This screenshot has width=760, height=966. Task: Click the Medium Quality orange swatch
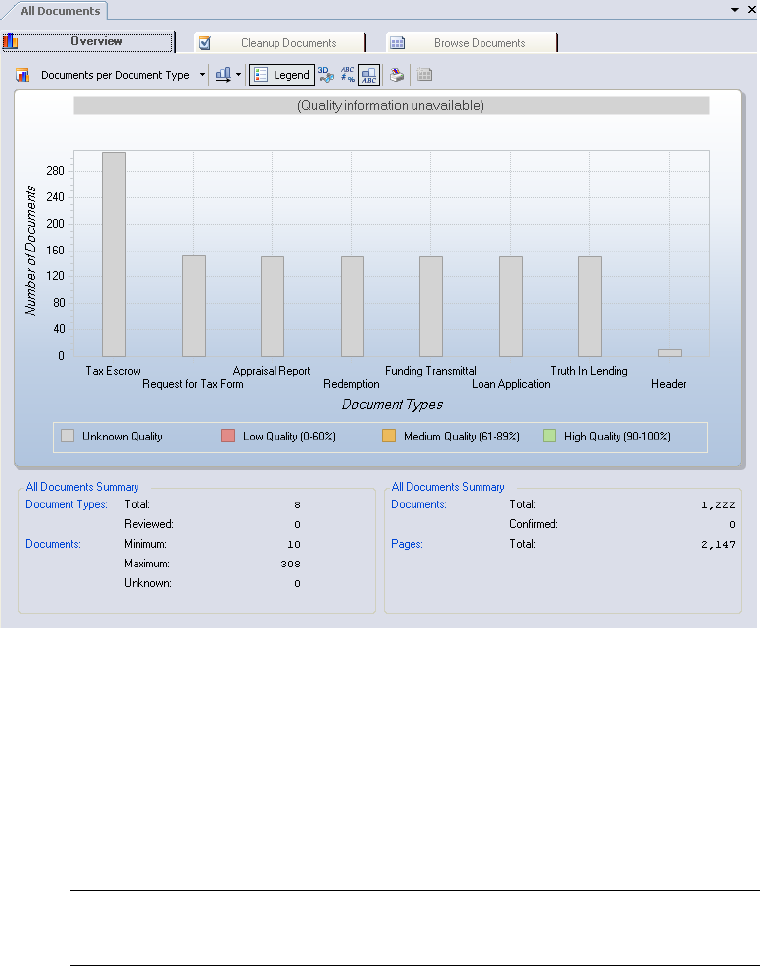389,436
